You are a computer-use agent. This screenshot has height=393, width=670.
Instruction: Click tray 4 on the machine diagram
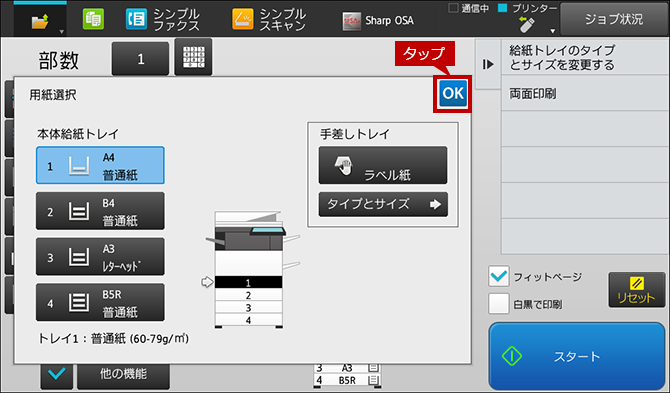248,320
